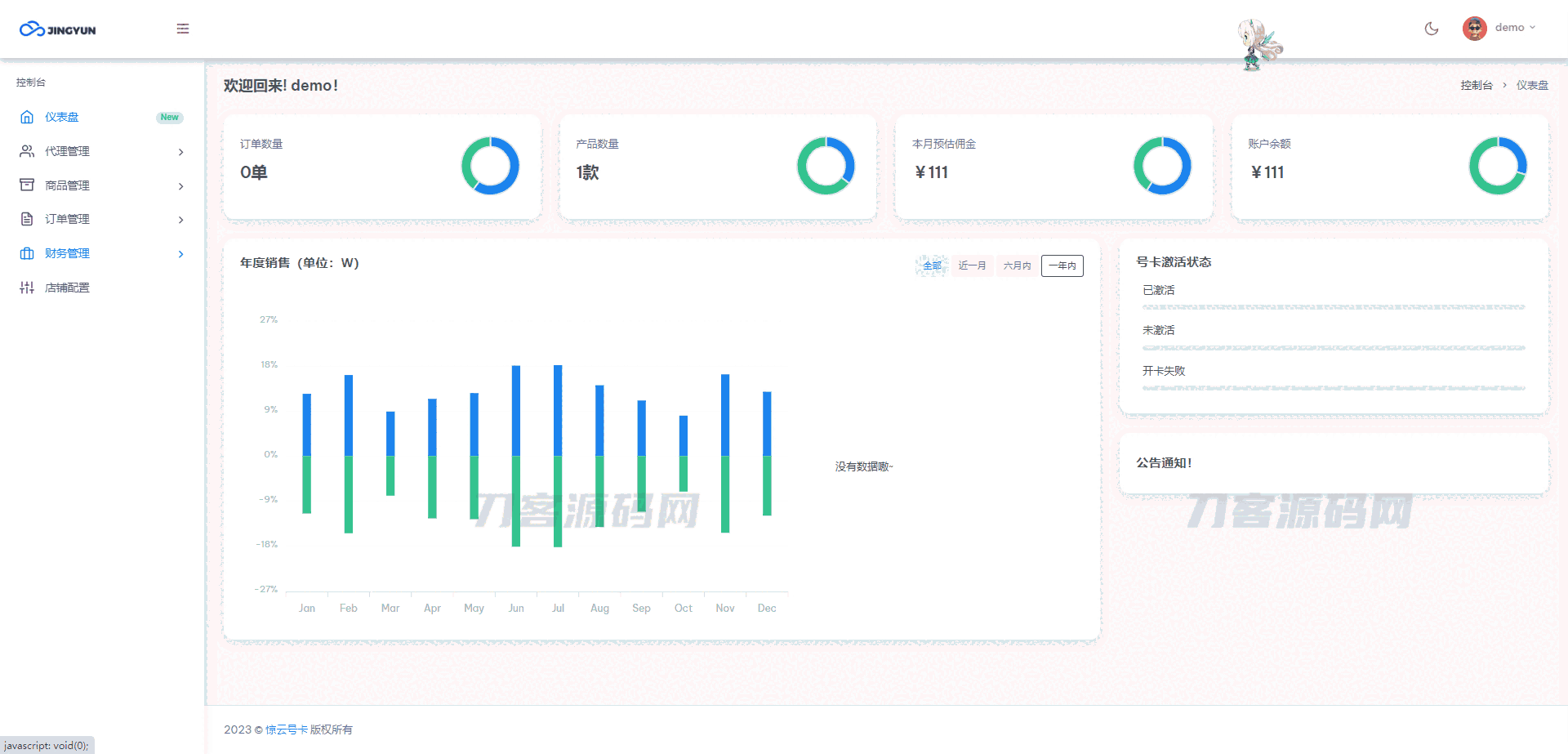Click the demo user avatar
Screen dimensions: 1568x754
click(1474, 29)
